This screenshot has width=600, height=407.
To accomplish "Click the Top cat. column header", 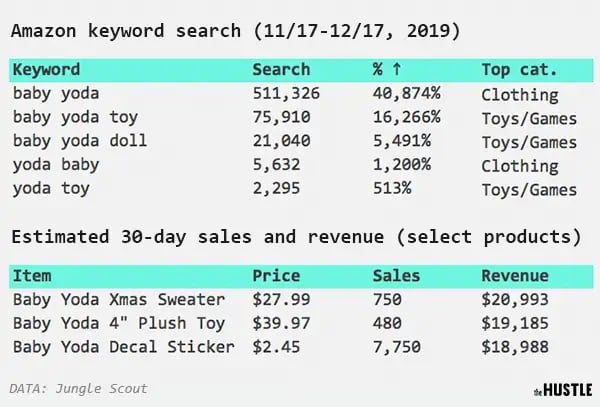I will 519,71.
